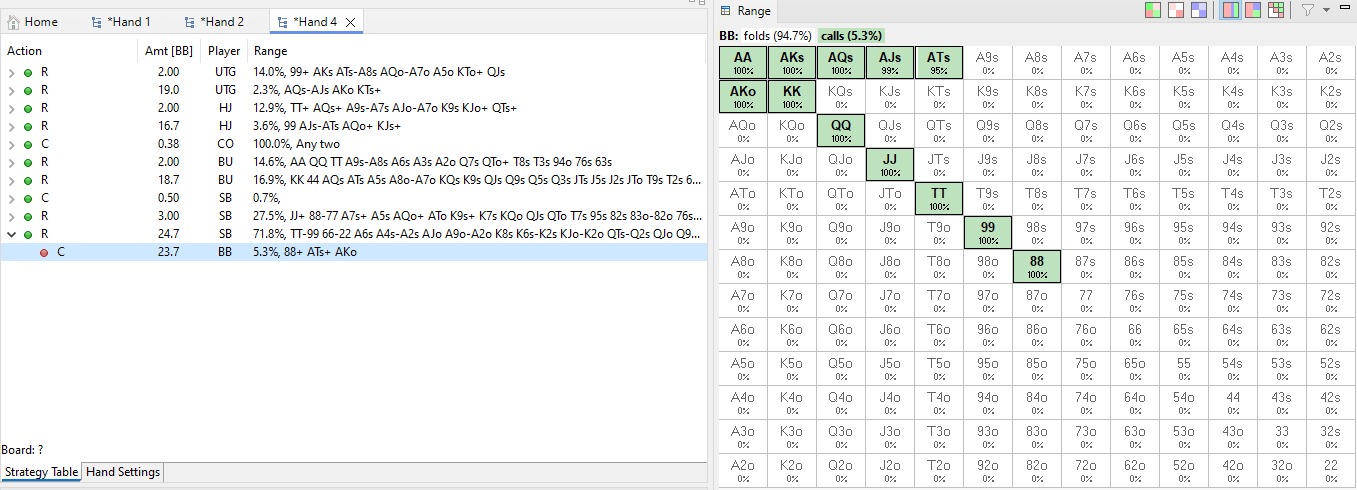This screenshot has width=1357, height=490.
Task: Open the dropdown arrow next to filter
Action: coord(1326,10)
